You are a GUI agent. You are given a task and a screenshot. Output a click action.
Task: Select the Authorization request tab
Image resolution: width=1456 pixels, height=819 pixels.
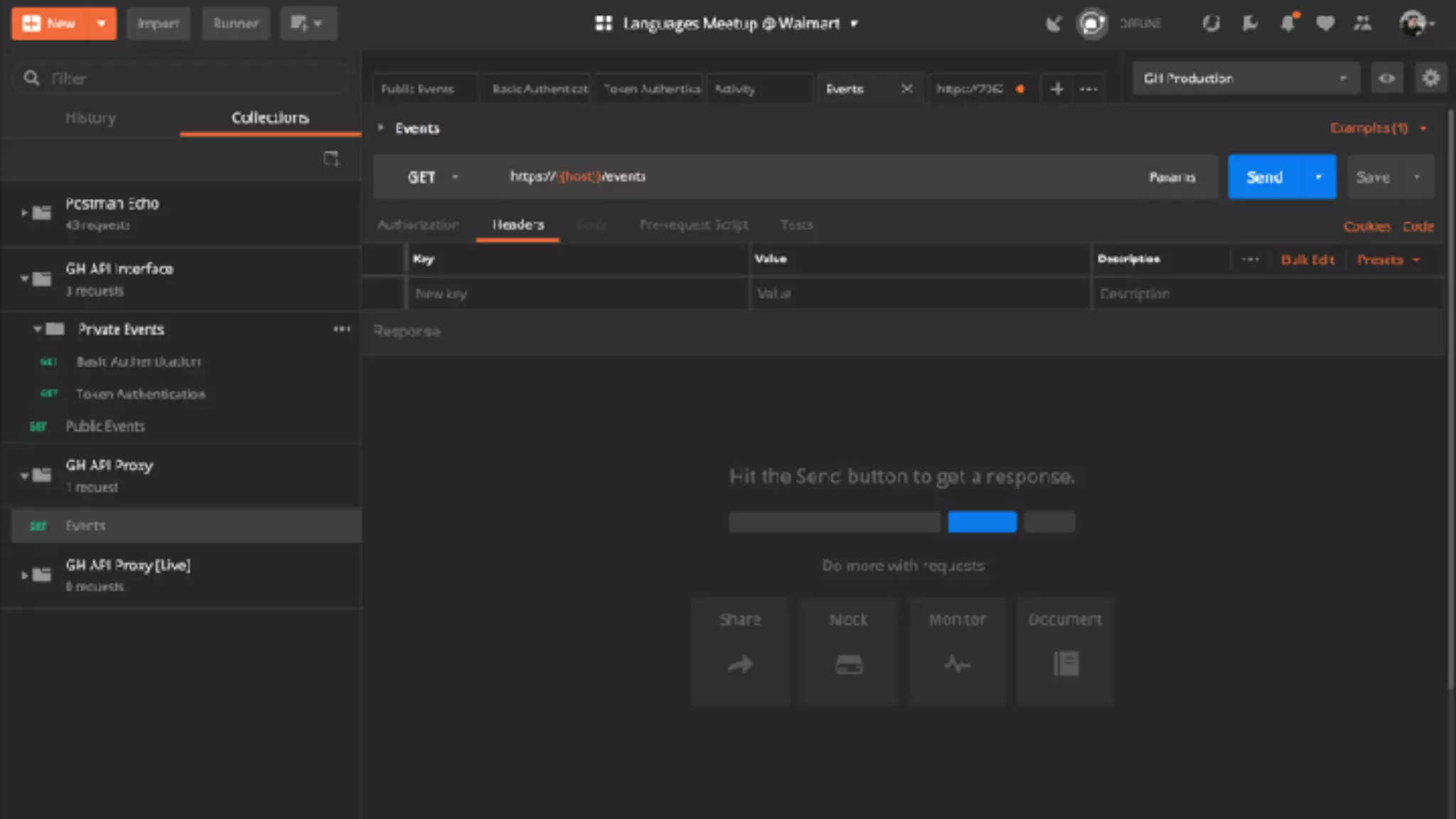[418, 225]
